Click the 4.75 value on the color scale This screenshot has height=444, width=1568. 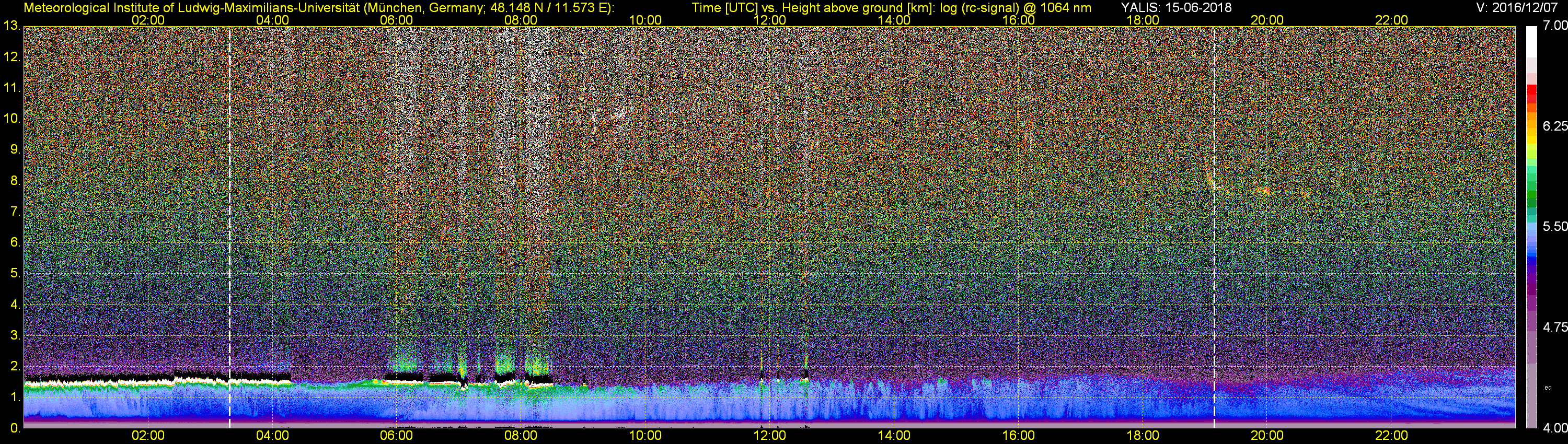1555,327
